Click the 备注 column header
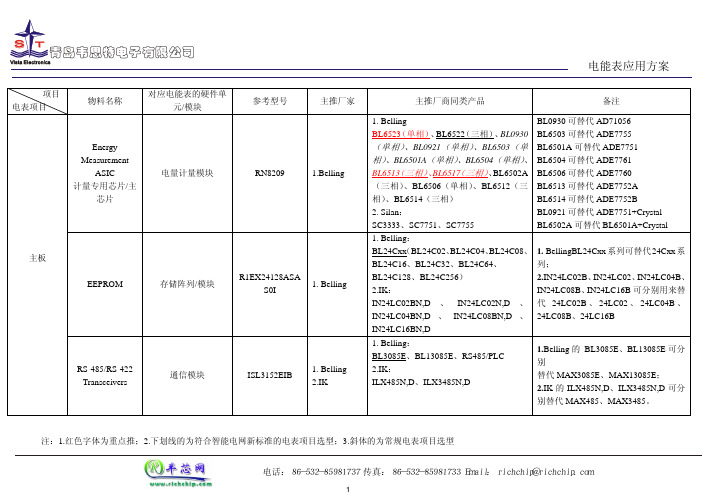The image size is (702, 496). (x=611, y=101)
